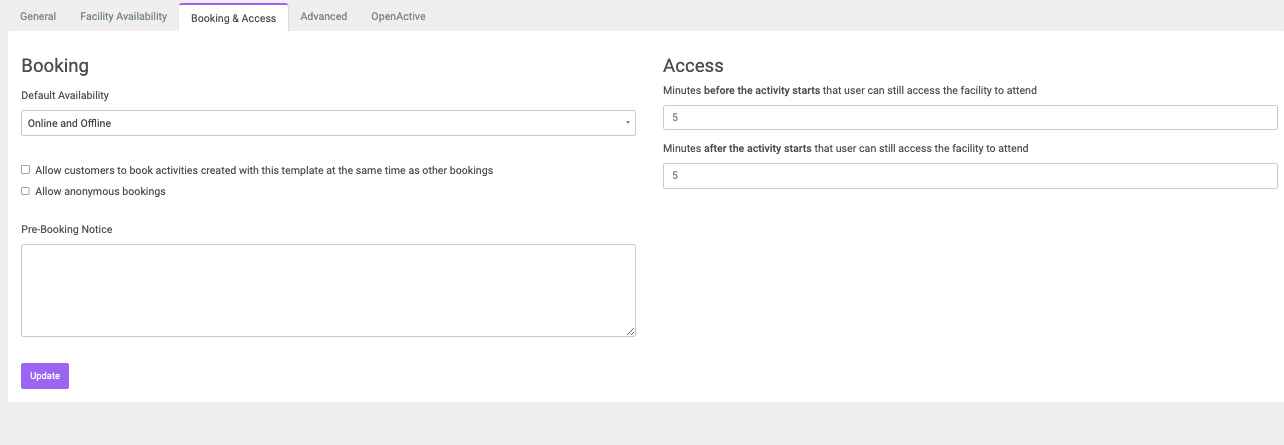Open the OpenActive tab
Viewport: 1284px width, 445px height.
tap(398, 16)
